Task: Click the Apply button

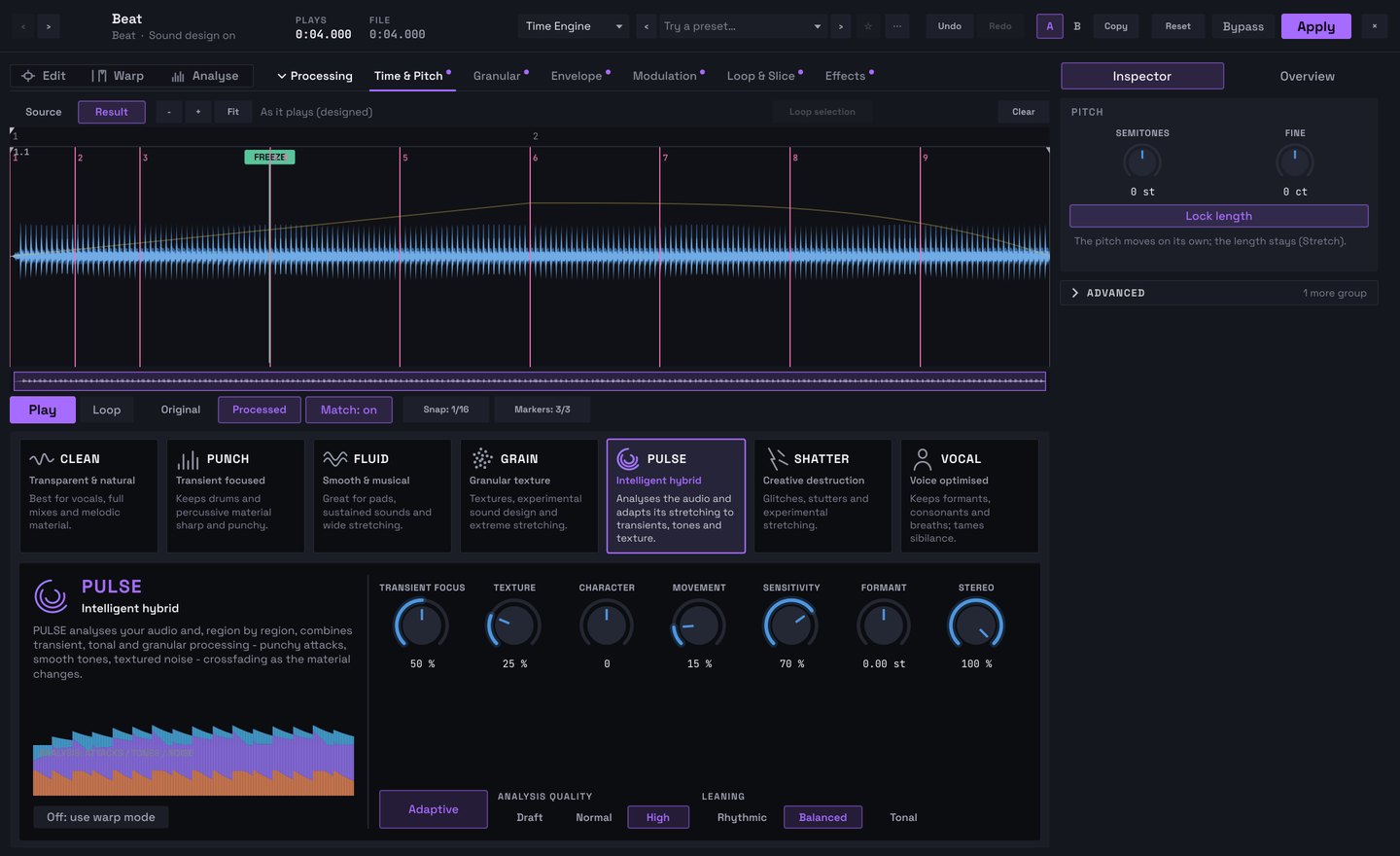Action: [1316, 26]
